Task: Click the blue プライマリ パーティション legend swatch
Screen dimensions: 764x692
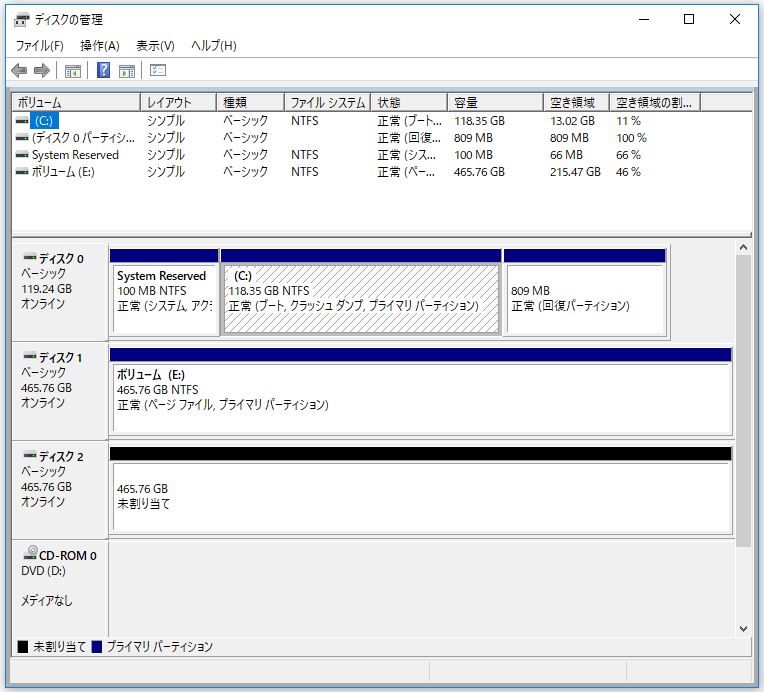Action: tap(96, 647)
